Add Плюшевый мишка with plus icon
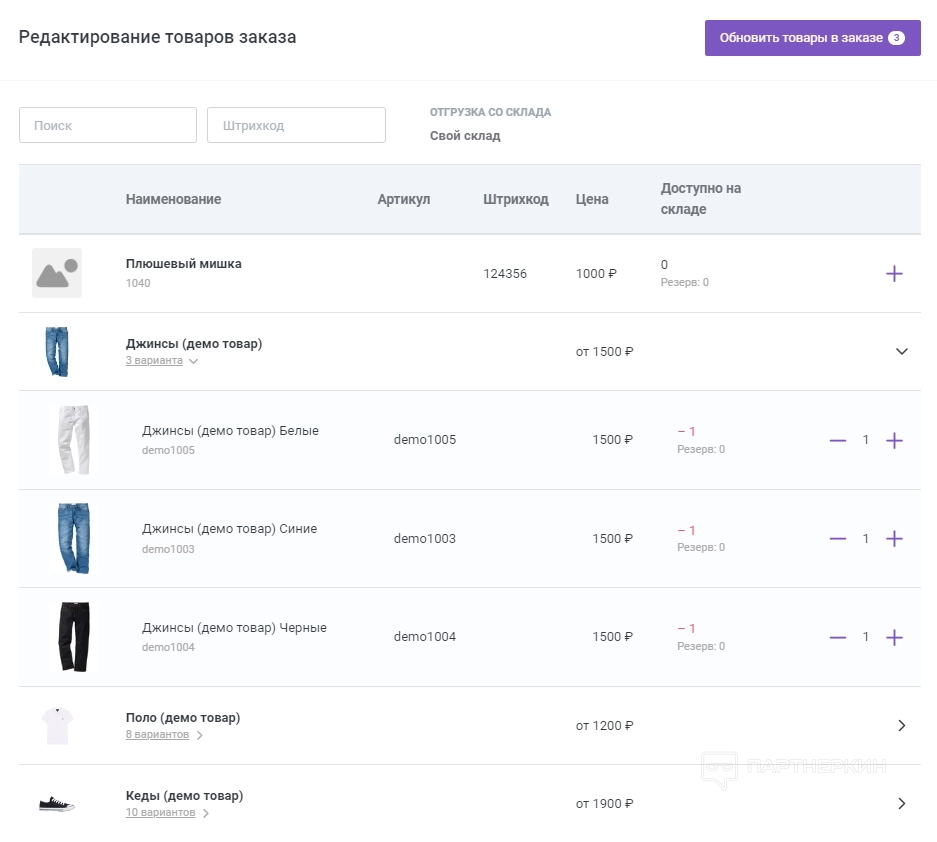The width and height of the screenshot is (937, 842). [x=894, y=274]
